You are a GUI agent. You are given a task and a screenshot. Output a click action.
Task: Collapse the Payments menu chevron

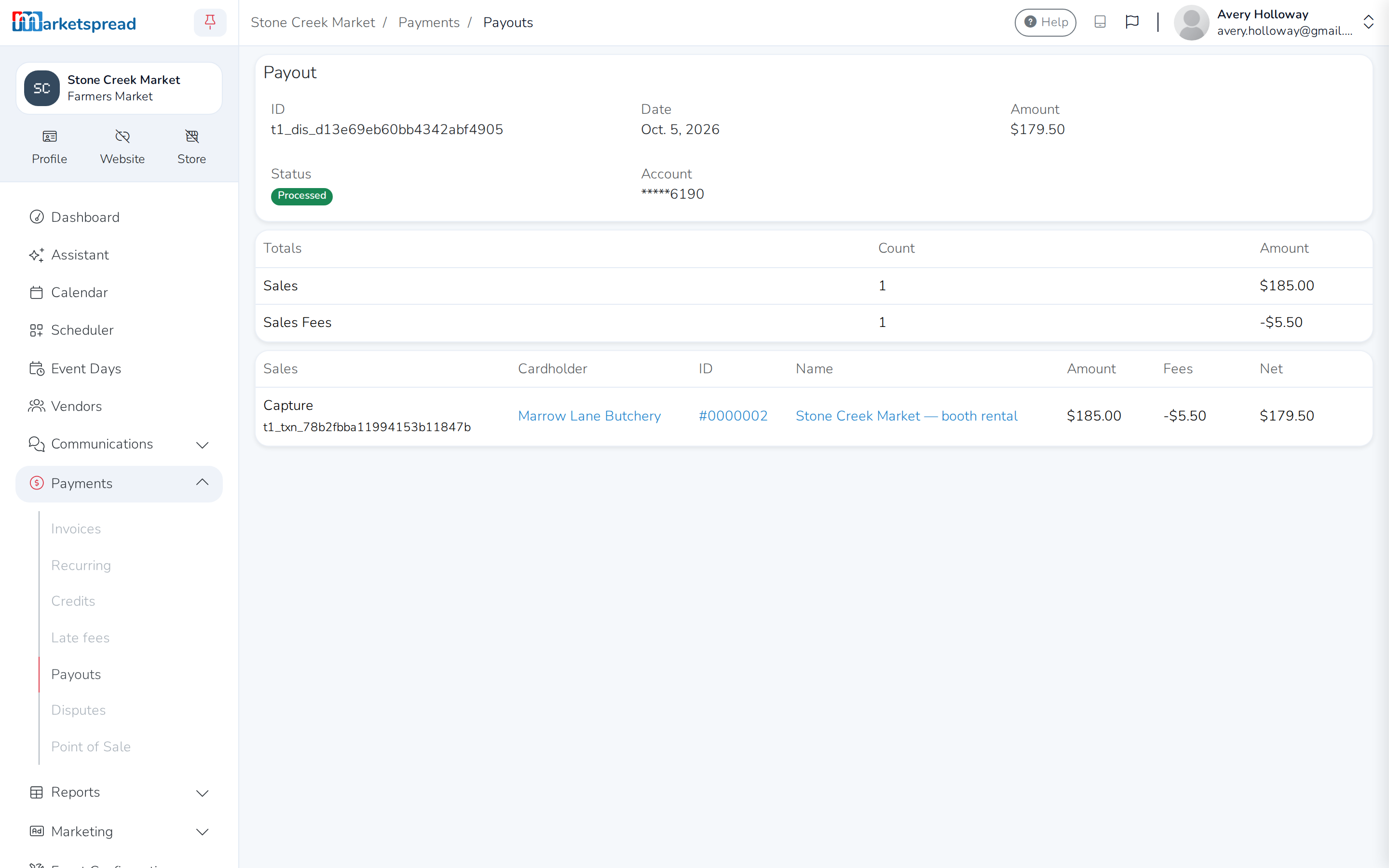click(x=202, y=483)
